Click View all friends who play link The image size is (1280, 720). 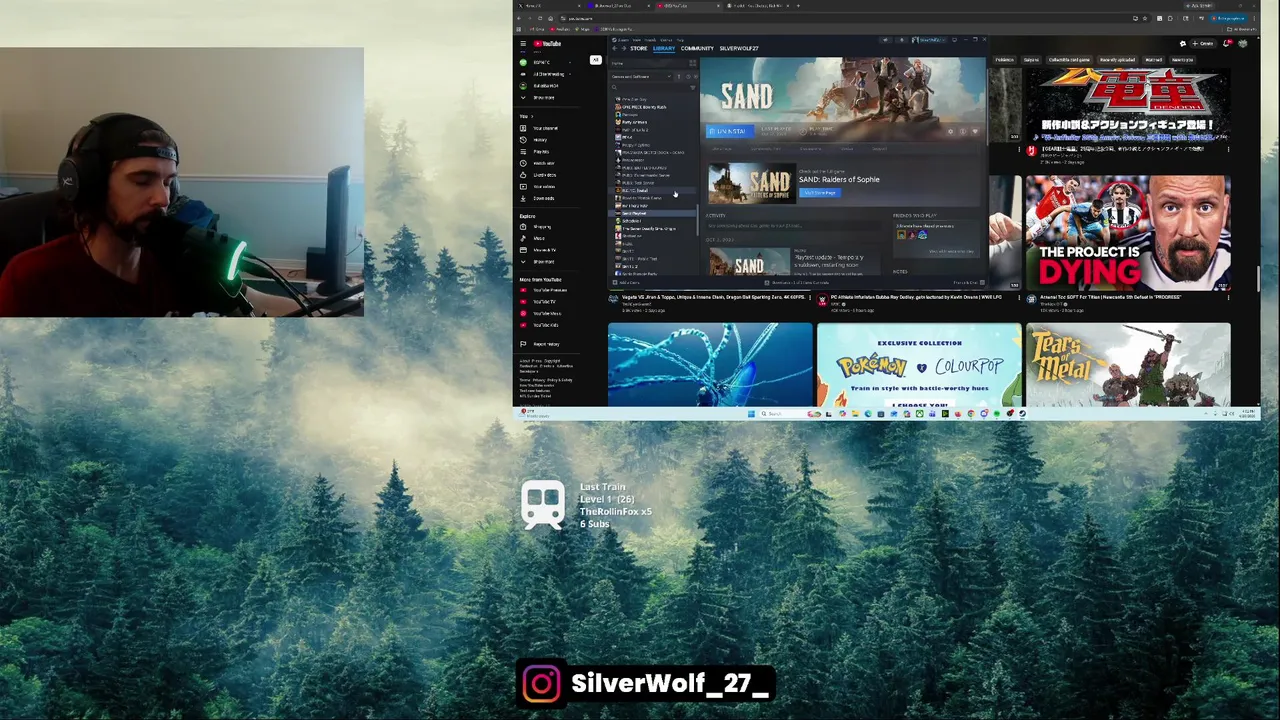pyautogui.click(x=951, y=251)
